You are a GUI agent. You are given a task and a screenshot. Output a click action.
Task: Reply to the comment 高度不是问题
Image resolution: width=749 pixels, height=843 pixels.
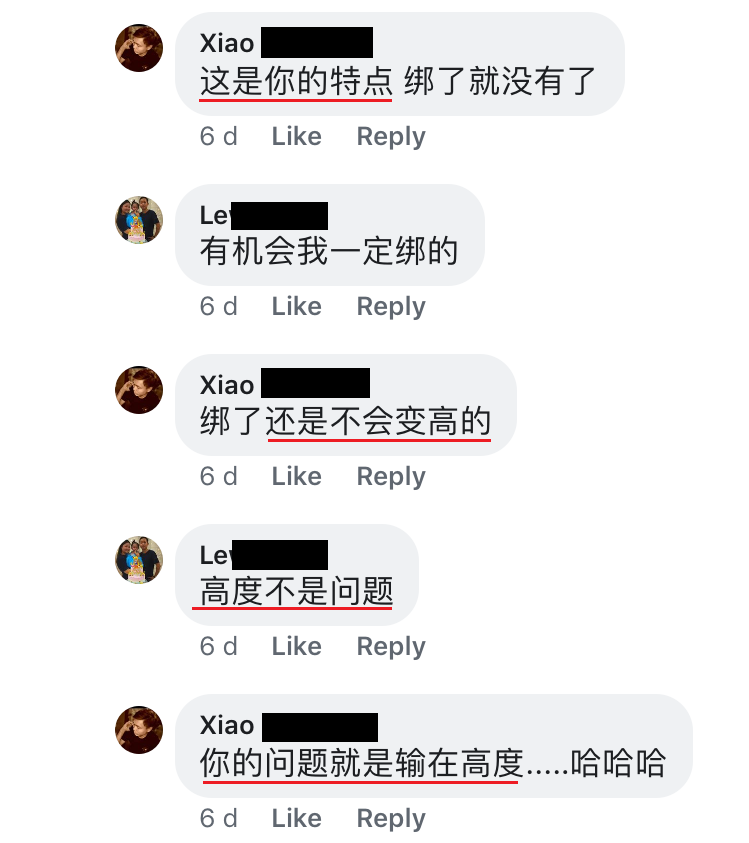click(x=391, y=646)
